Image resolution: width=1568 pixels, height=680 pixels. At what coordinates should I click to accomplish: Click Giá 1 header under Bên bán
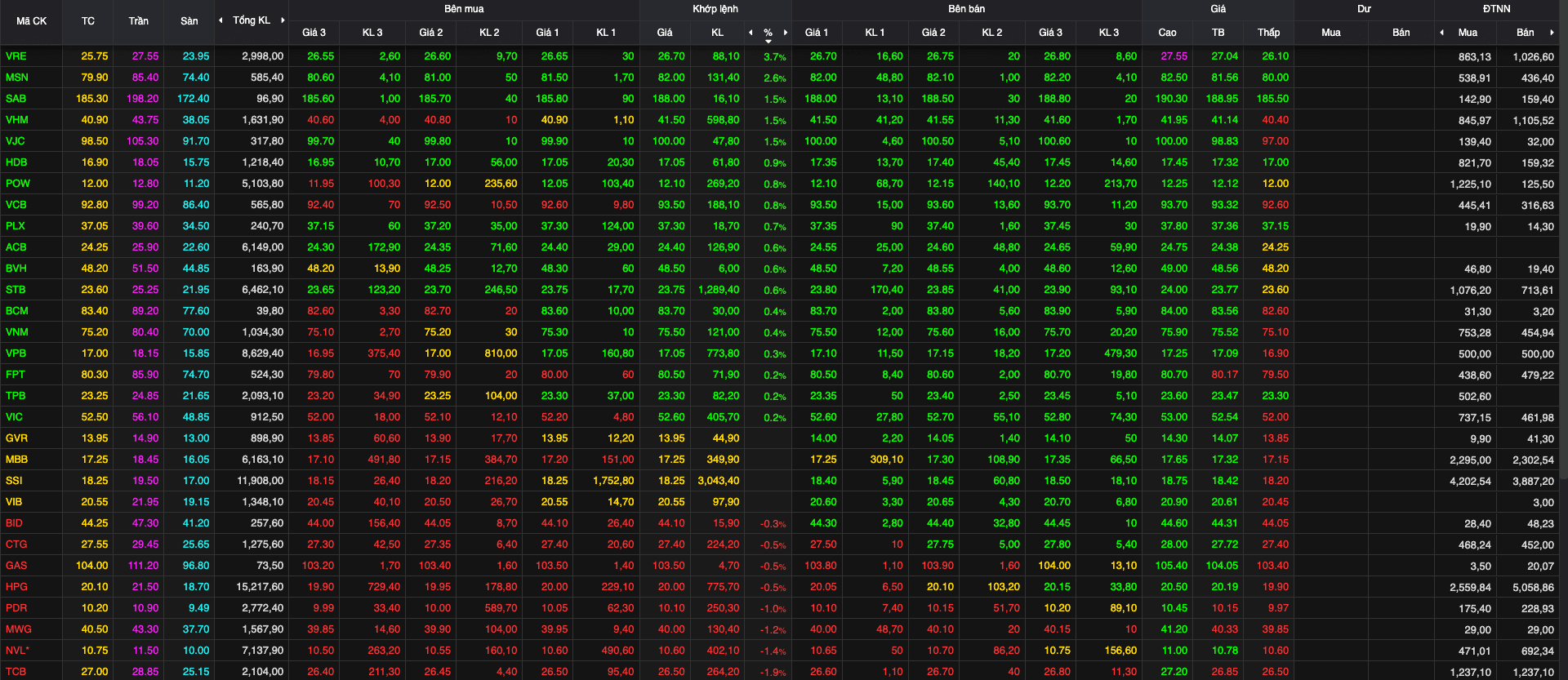817,33
